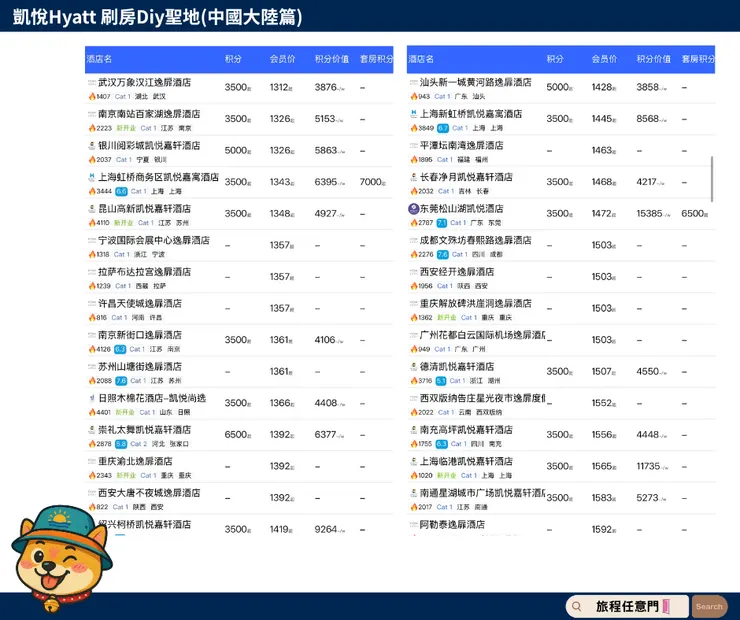The image size is (740, 620).
Task: Click the purple logo beside 东莞松山湖凯悦酒店
Action: 414,209
